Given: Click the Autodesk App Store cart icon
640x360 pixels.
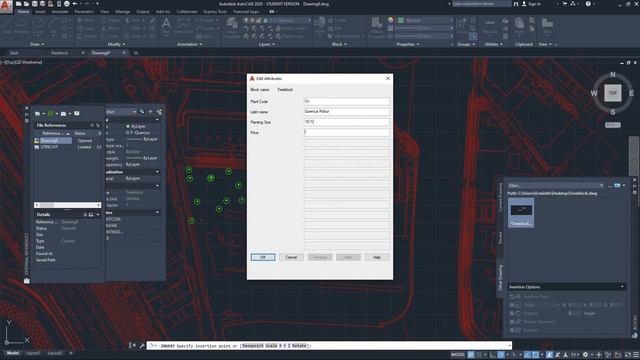Looking at the screenshot, I should click(x=565, y=4).
